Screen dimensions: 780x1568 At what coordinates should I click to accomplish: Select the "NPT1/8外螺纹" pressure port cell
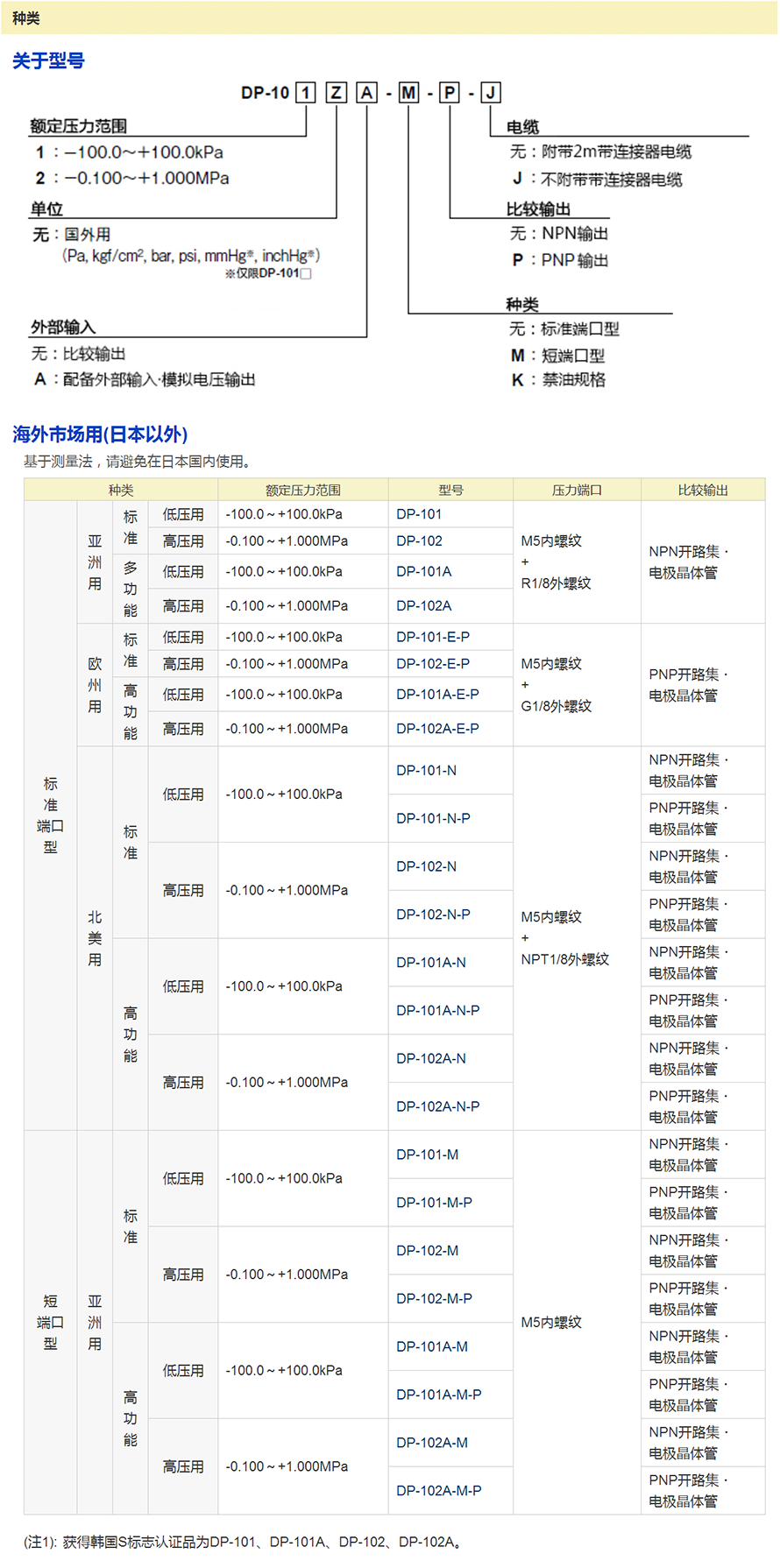[x=564, y=959]
